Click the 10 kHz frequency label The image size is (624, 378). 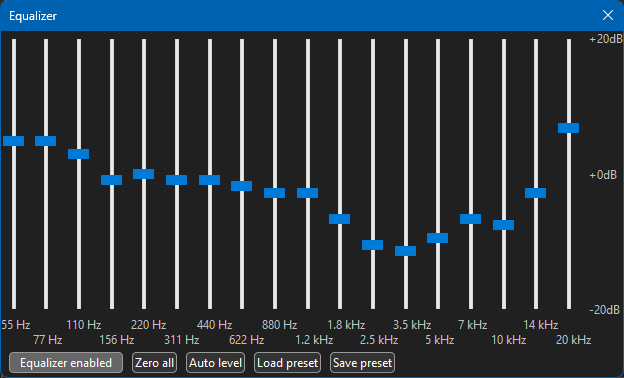click(509, 340)
